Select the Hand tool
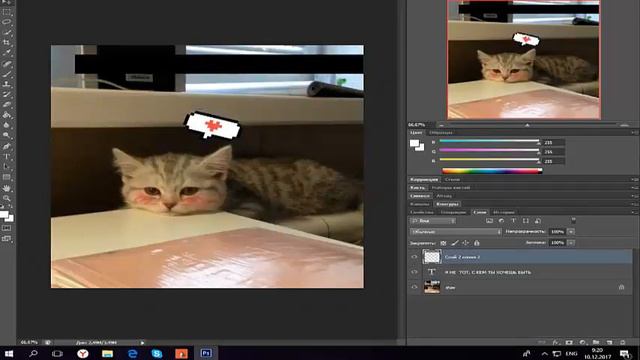The width and height of the screenshot is (640, 360). click(x=7, y=188)
